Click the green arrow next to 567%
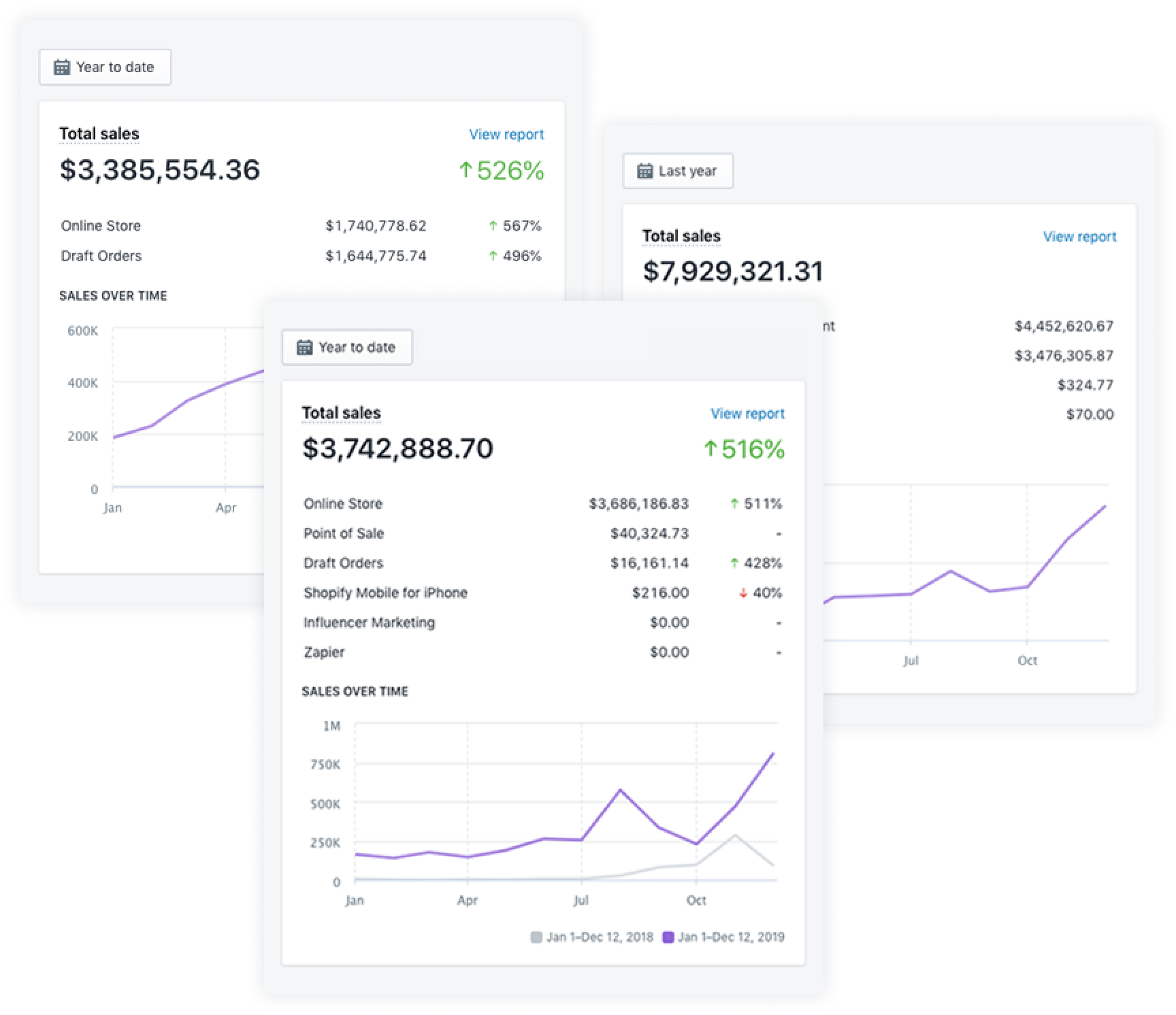 [493, 226]
